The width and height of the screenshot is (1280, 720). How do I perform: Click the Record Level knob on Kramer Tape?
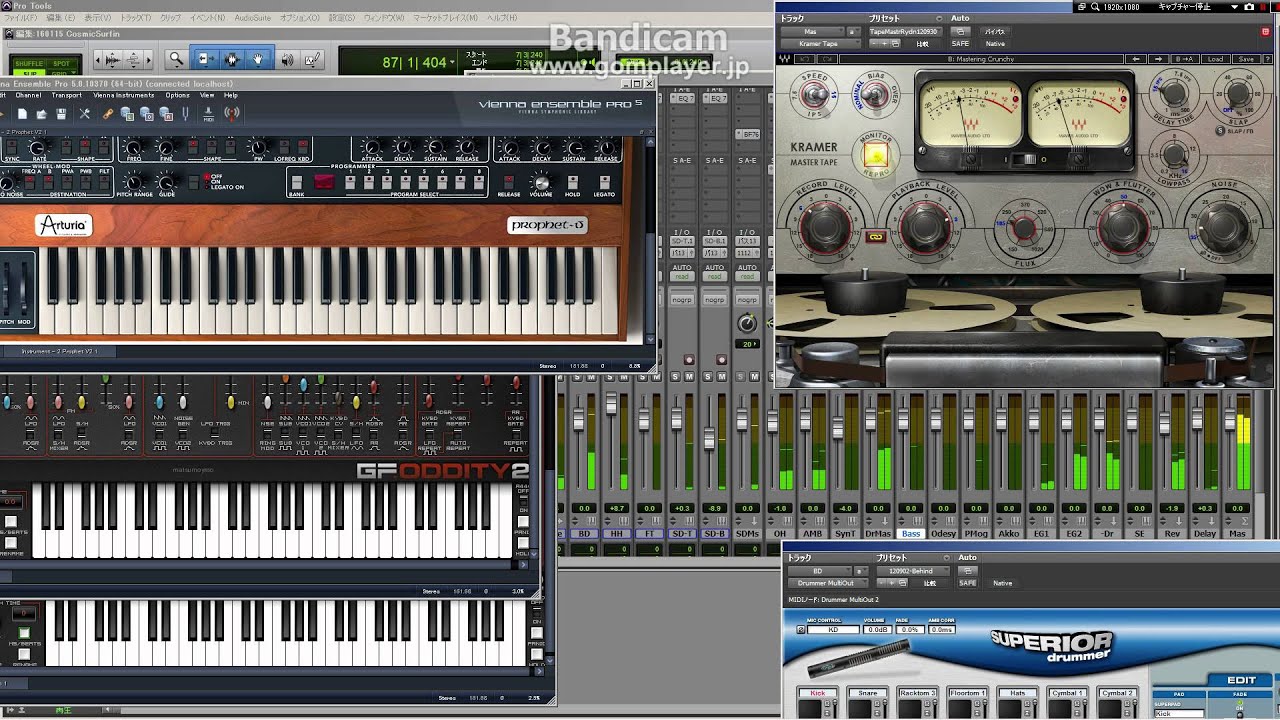pos(825,226)
